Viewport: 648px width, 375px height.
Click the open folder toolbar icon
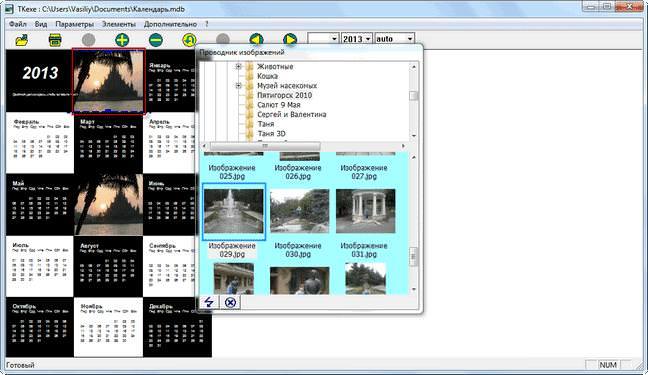click(x=21, y=40)
